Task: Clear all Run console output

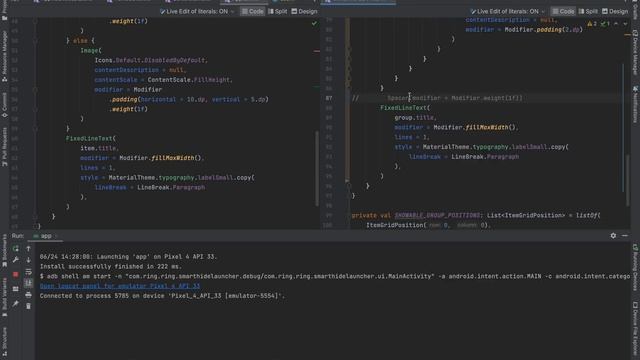Action: click(x=28, y=306)
